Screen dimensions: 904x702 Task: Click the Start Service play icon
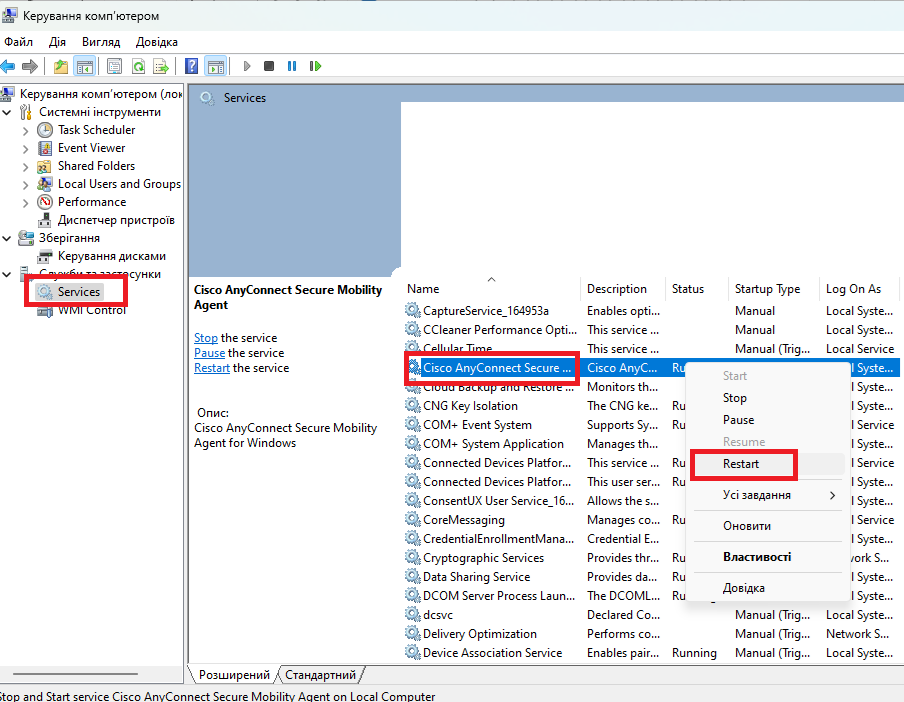coord(247,66)
